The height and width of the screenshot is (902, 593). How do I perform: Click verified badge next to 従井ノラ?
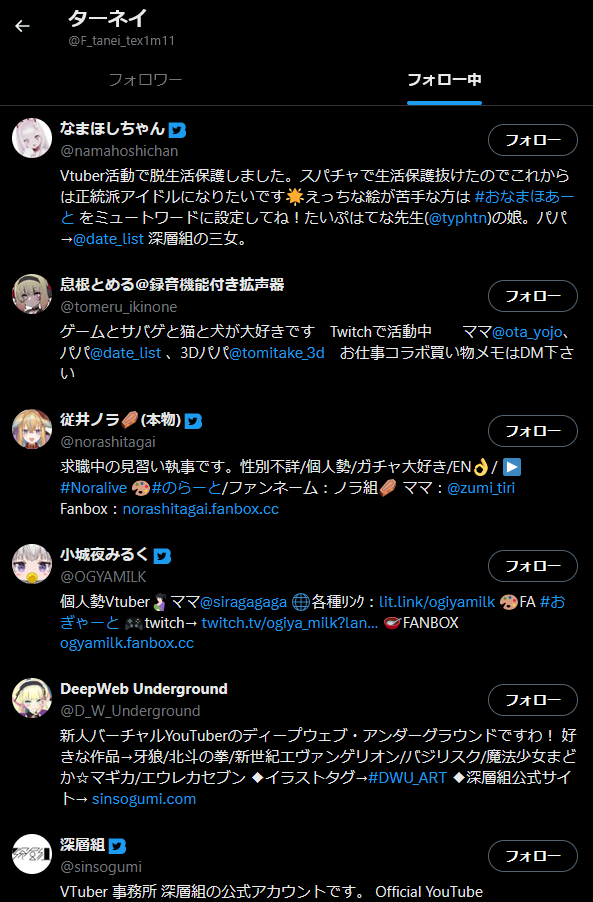194,421
